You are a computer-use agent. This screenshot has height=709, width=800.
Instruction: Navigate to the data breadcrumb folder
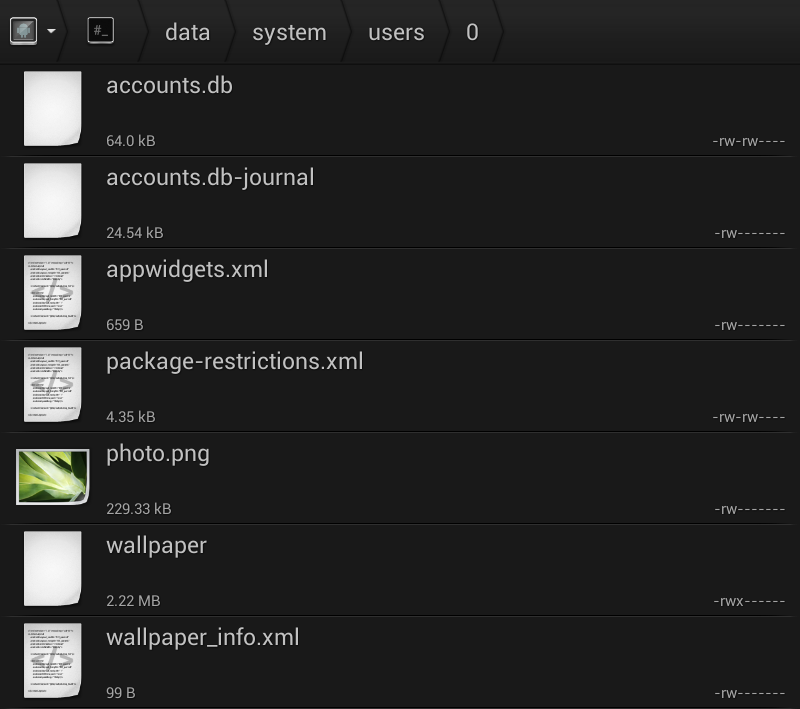coord(187,32)
